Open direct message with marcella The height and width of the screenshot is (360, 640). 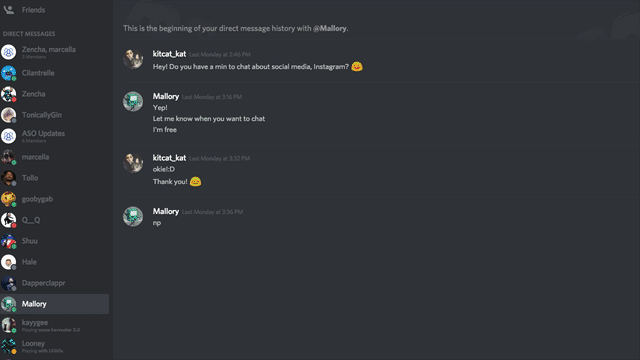[55, 157]
